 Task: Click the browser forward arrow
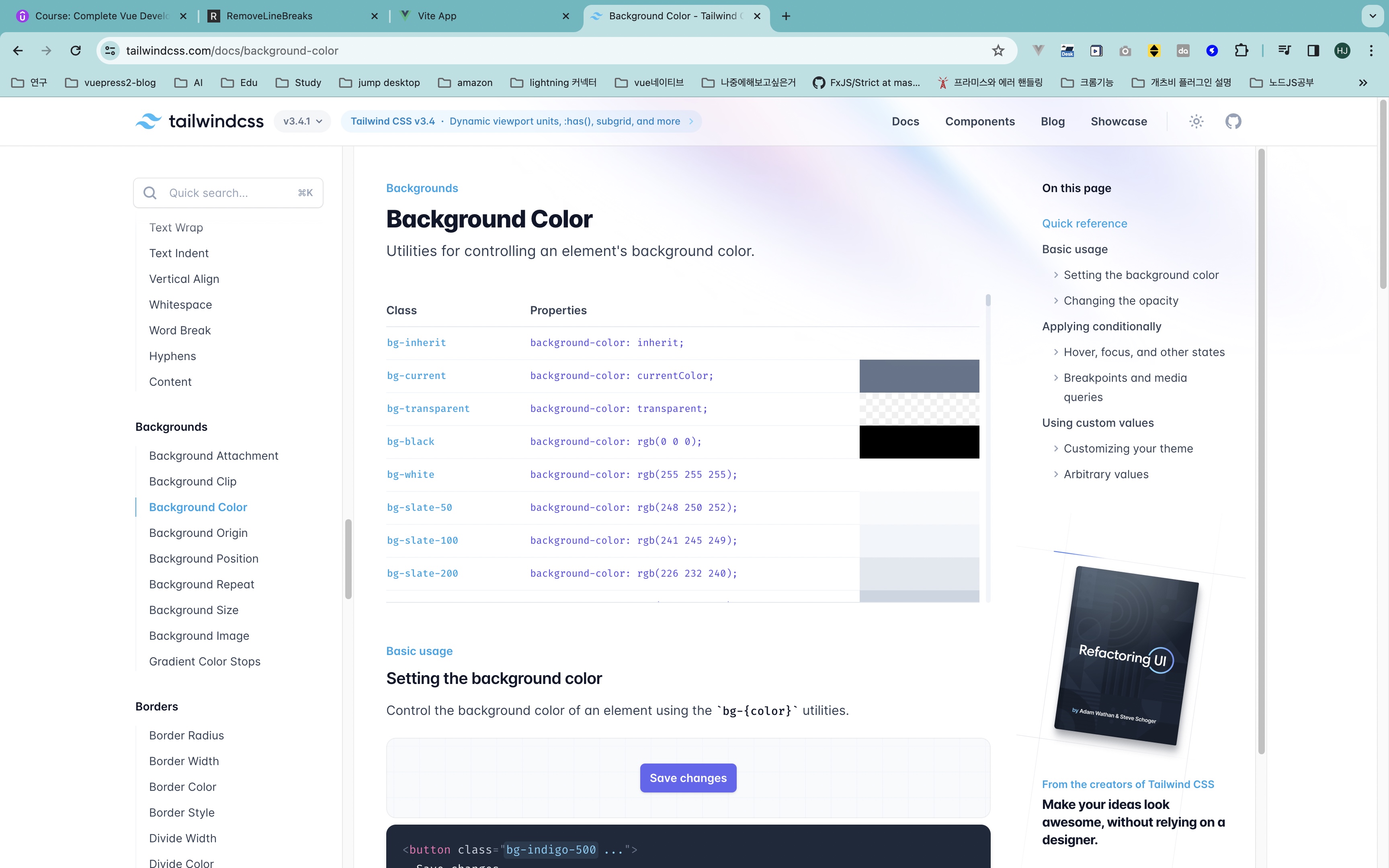click(x=47, y=51)
